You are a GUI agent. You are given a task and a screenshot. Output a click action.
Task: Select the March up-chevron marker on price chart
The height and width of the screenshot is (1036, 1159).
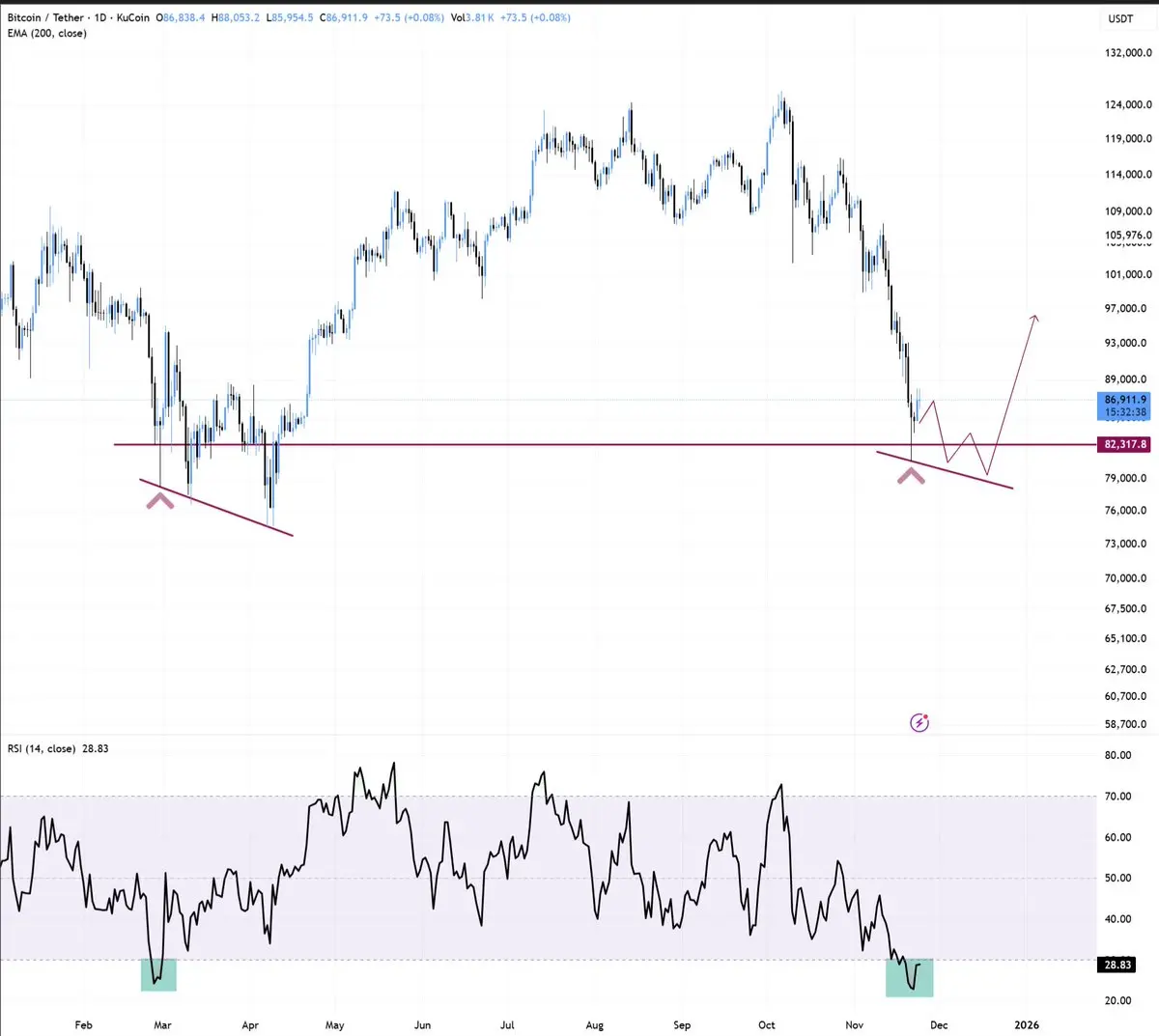(x=160, y=499)
